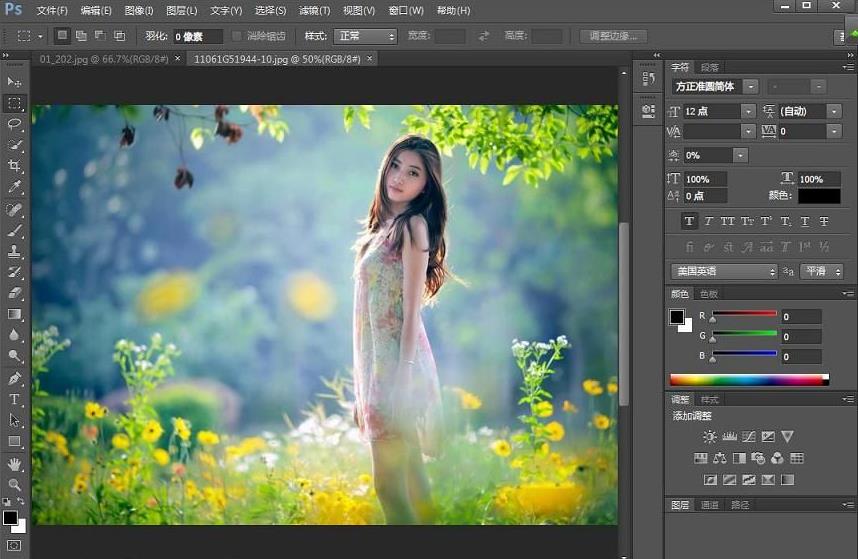This screenshot has height=559, width=858.
Task: Select the Lasso tool
Action: (14, 124)
